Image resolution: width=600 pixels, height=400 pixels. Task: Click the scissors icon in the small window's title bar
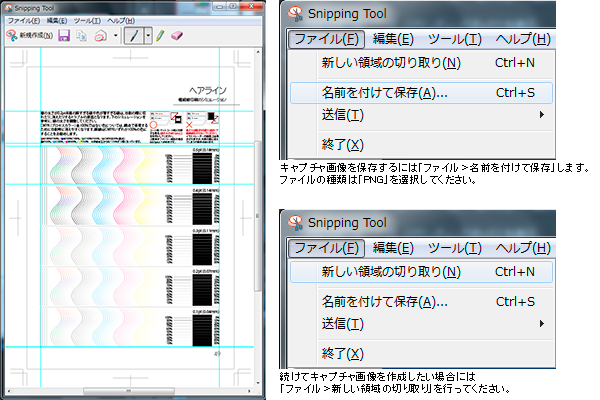click(8, 8)
